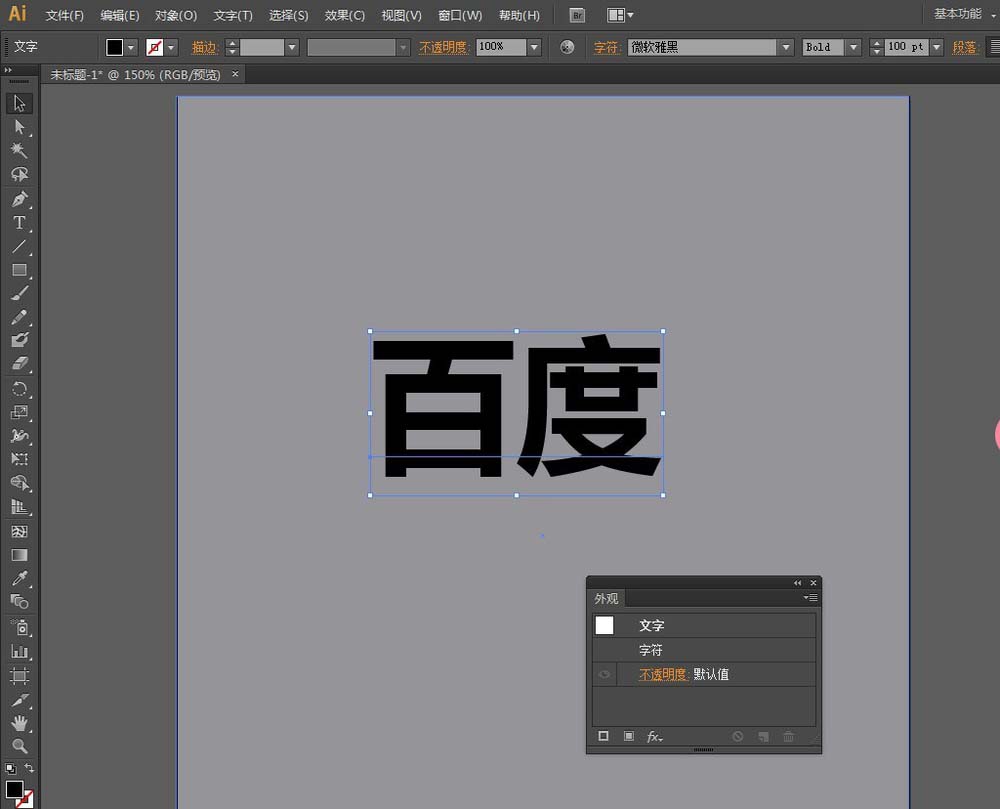Select the Shape Builder tool
The height and width of the screenshot is (809, 1000).
[x=19, y=483]
